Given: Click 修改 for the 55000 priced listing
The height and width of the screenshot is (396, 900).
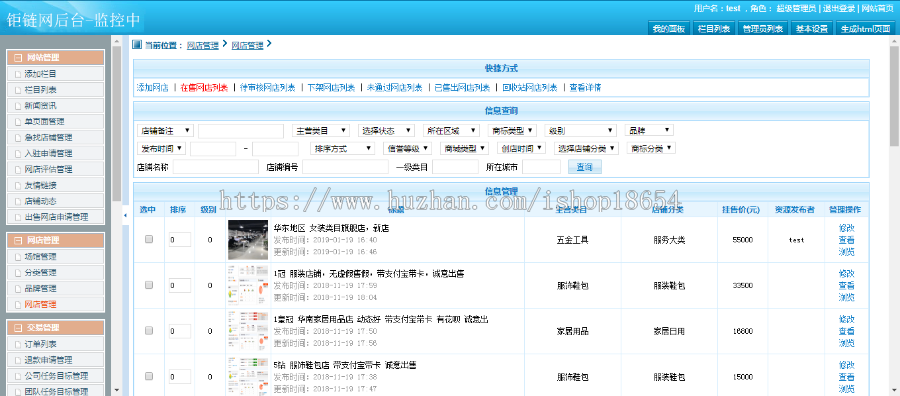Looking at the screenshot, I should pos(846,228).
